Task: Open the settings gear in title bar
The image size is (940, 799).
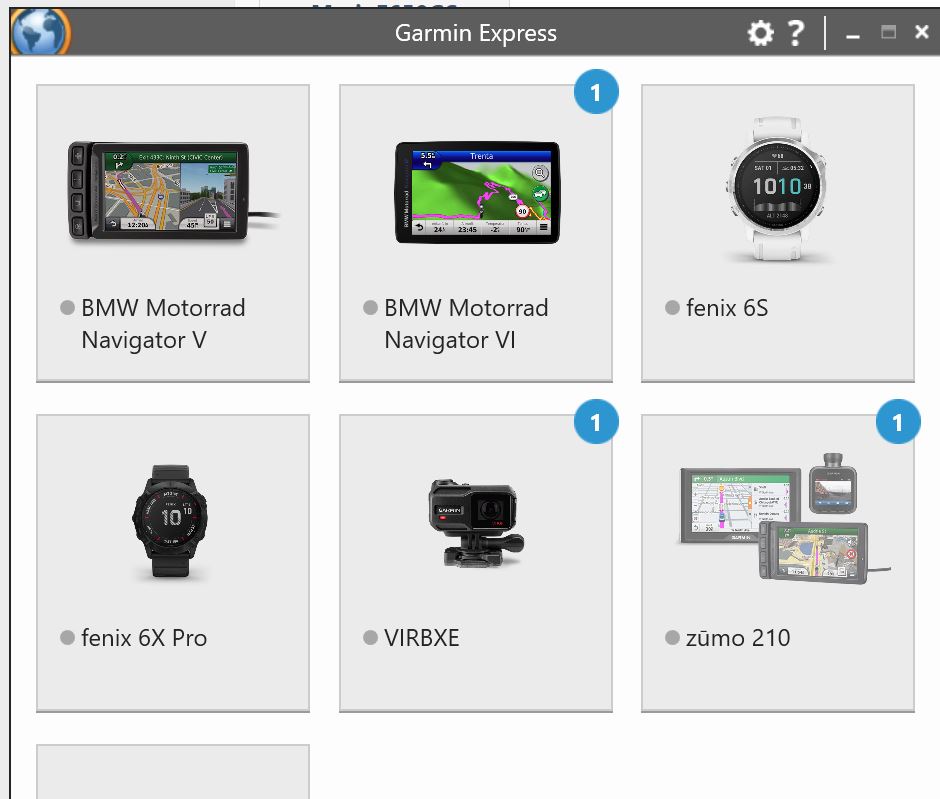Action: coord(760,33)
